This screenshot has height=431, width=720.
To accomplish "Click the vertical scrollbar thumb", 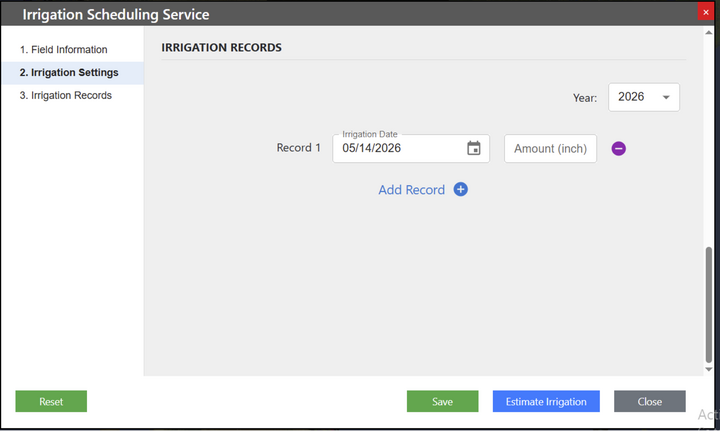I will [x=709, y=305].
